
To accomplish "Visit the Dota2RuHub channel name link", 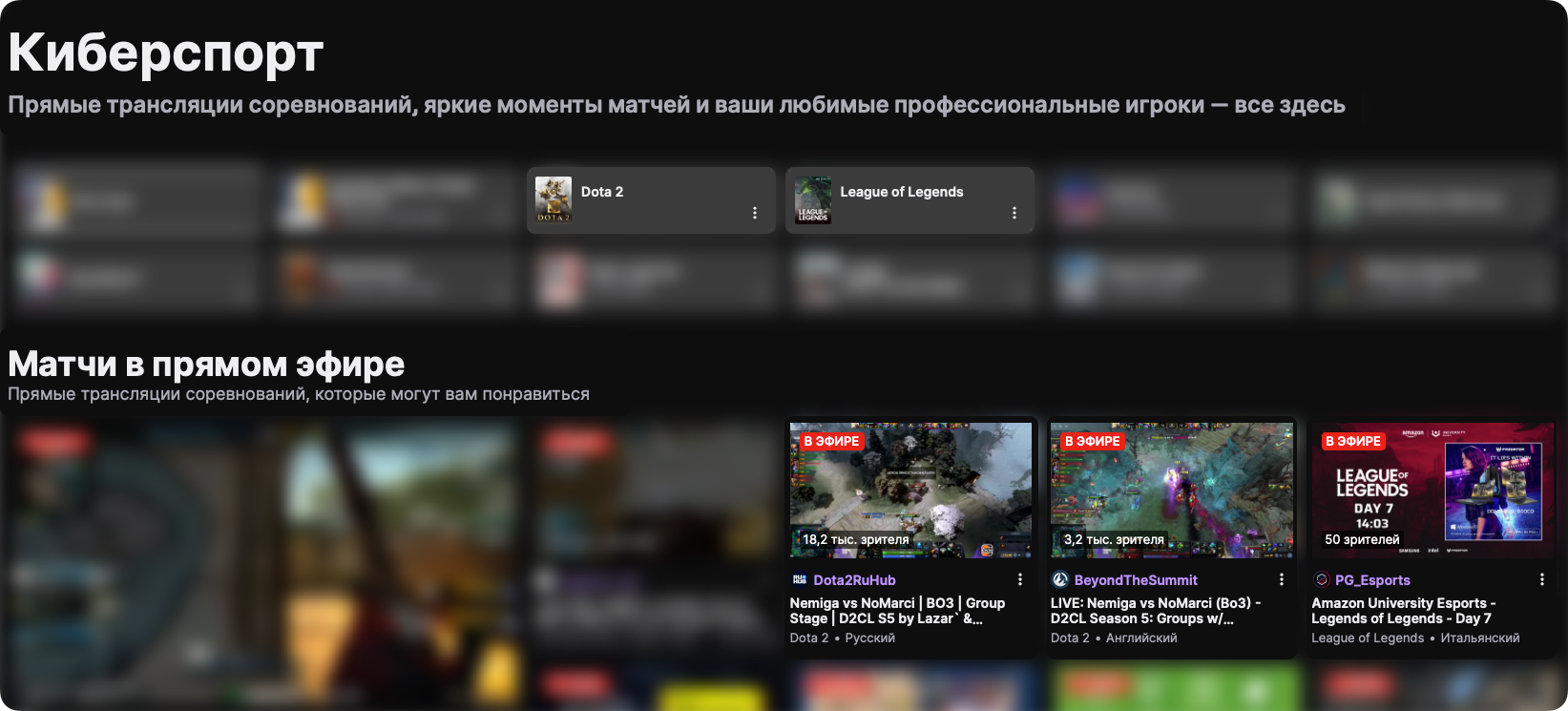I will point(854,580).
